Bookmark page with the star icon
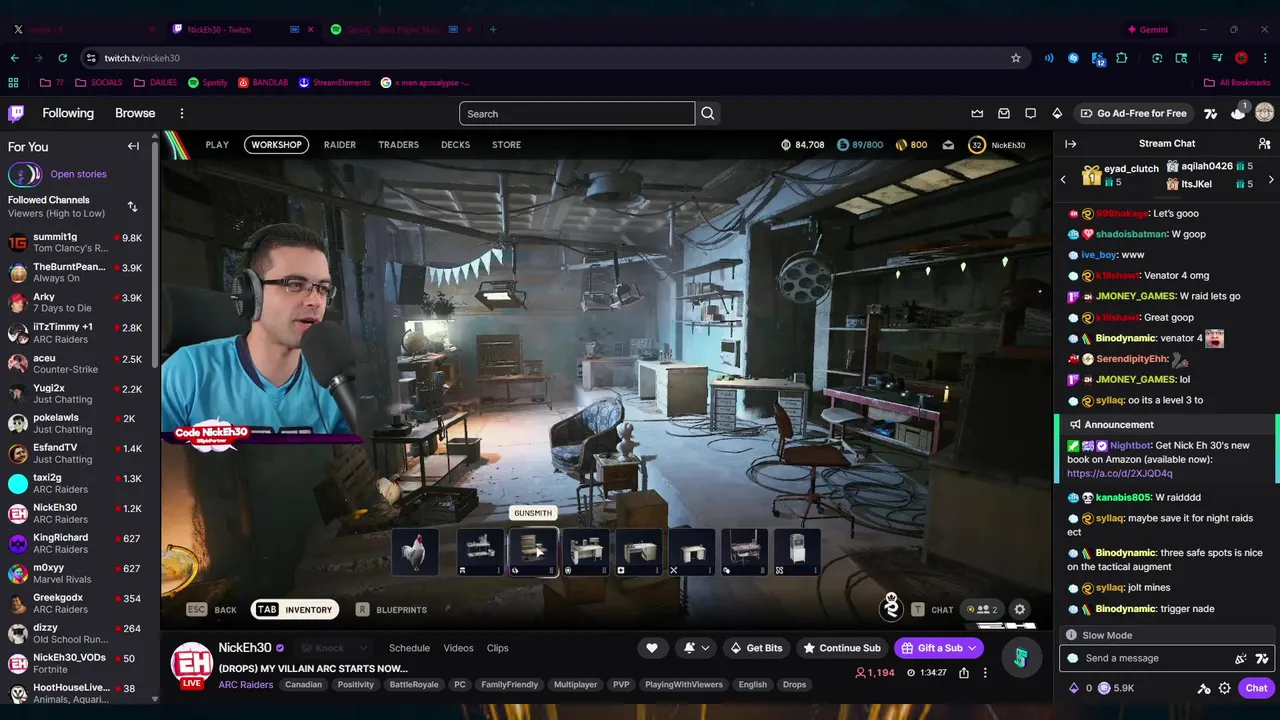Image resolution: width=1280 pixels, height=720 pixels. click(1016, 58)
